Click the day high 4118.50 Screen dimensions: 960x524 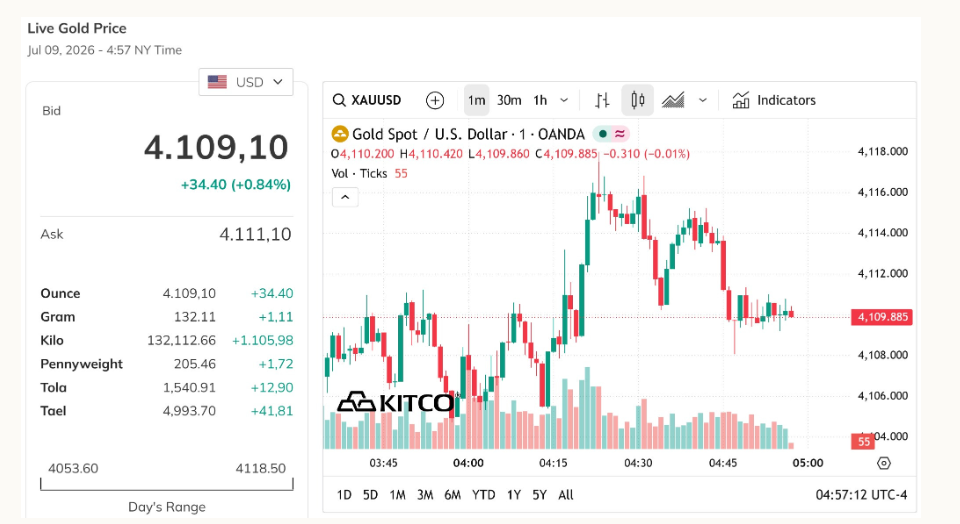261,468
